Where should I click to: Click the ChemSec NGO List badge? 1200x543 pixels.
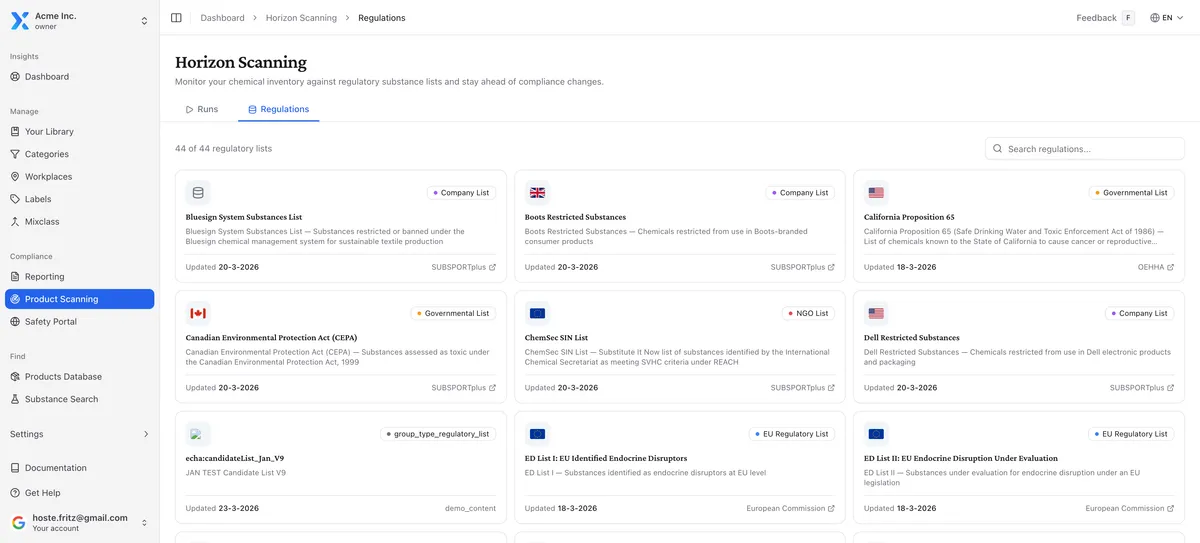[808, 313]
